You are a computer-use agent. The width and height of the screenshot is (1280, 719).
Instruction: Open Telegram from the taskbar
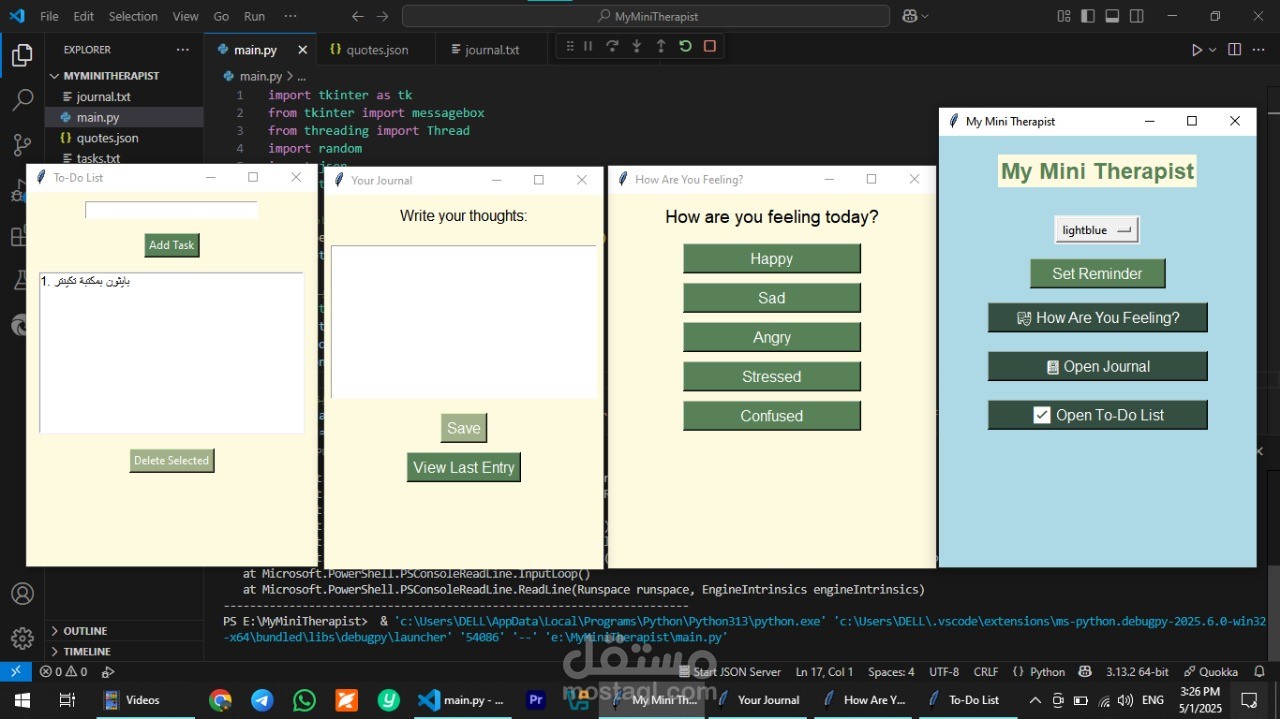262,700
